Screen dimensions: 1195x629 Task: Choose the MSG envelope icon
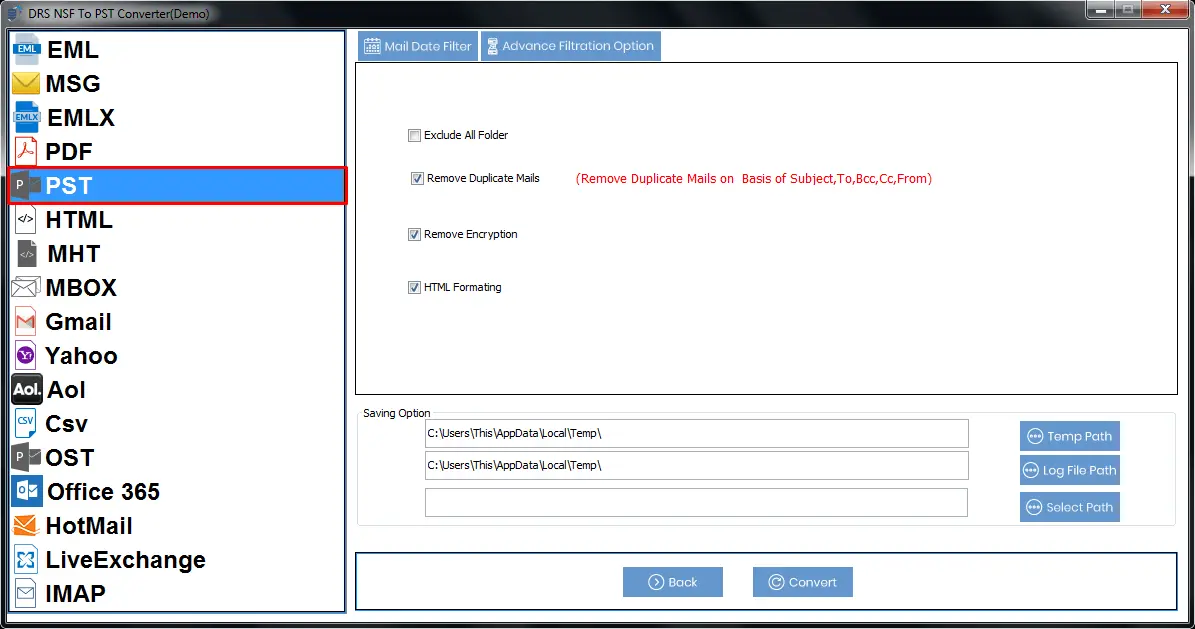(26, 83)
